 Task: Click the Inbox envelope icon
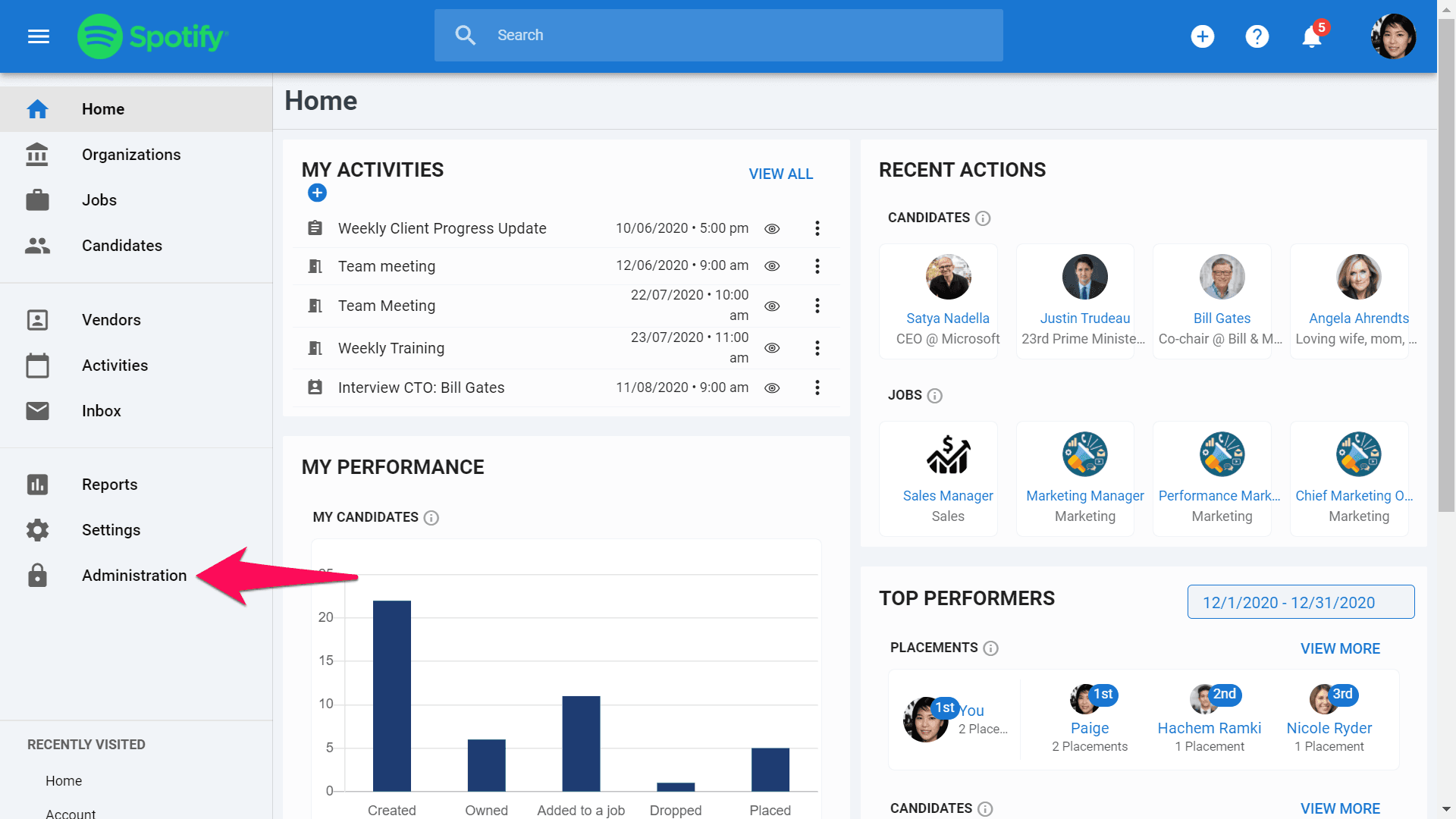point(37,411)
